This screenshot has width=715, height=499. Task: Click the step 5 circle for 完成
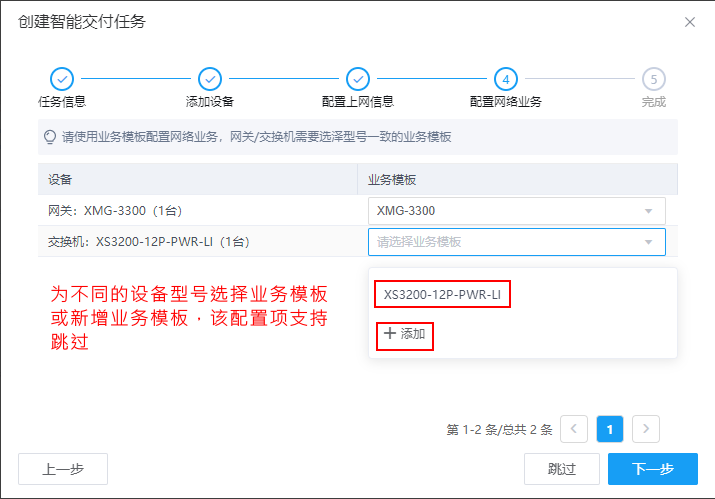[x=653, y=79]
